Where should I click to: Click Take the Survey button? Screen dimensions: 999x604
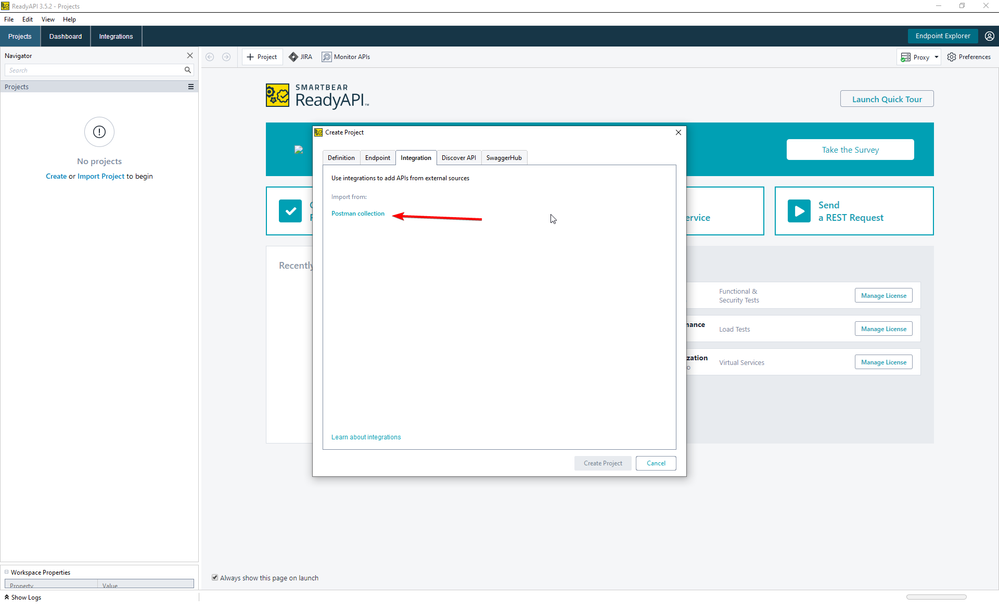[850, 150]
